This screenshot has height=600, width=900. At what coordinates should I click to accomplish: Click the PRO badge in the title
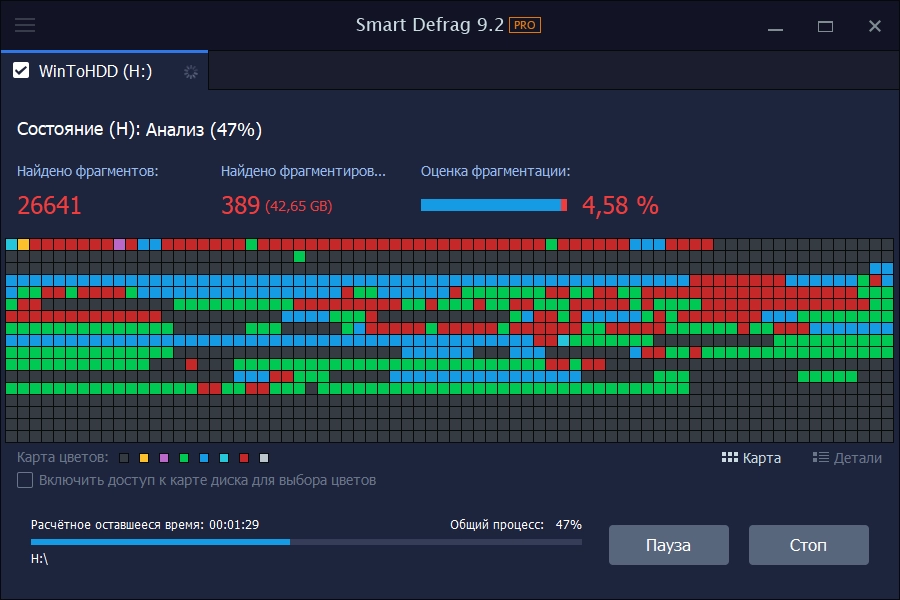point(525,25)
